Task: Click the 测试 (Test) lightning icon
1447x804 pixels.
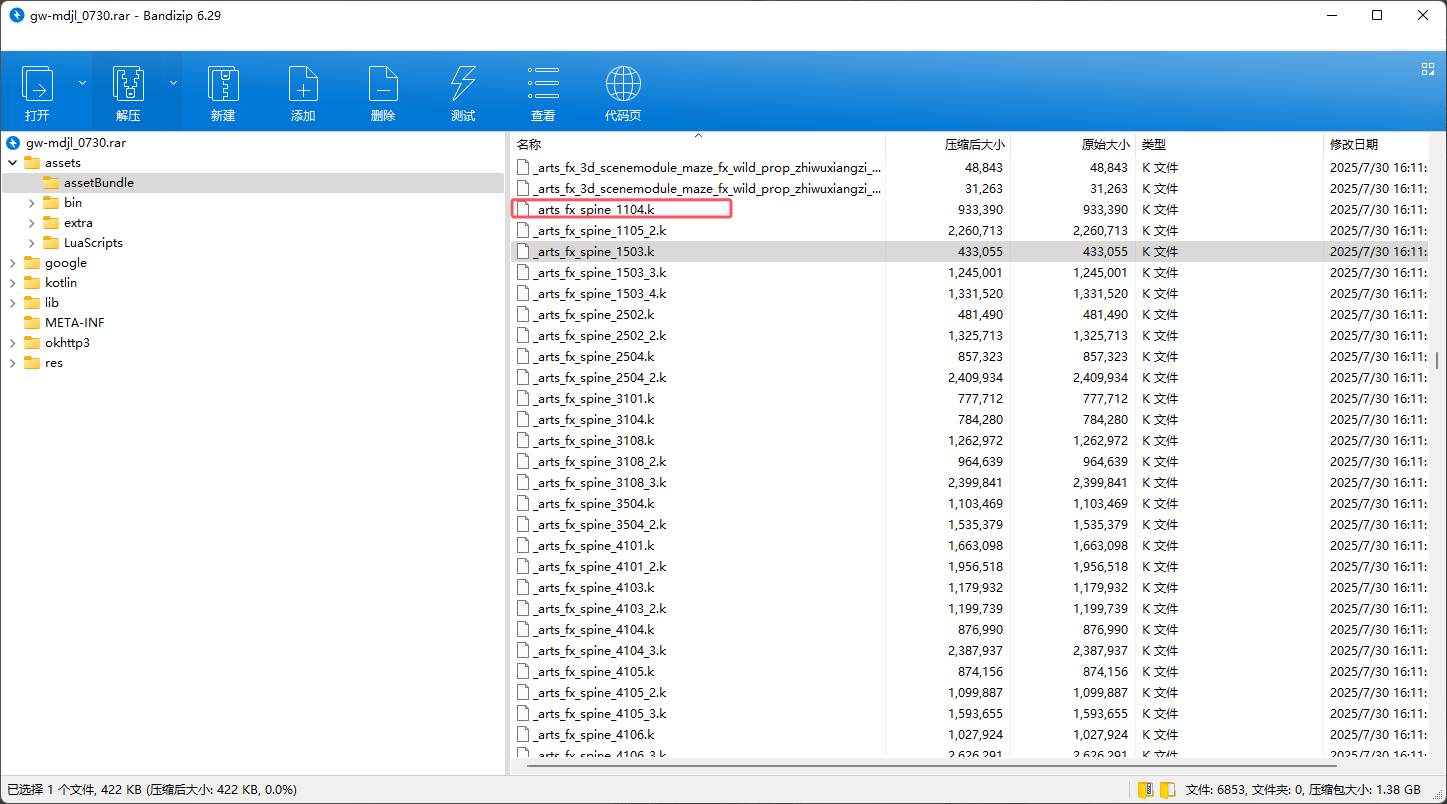Action: [463, 85]
